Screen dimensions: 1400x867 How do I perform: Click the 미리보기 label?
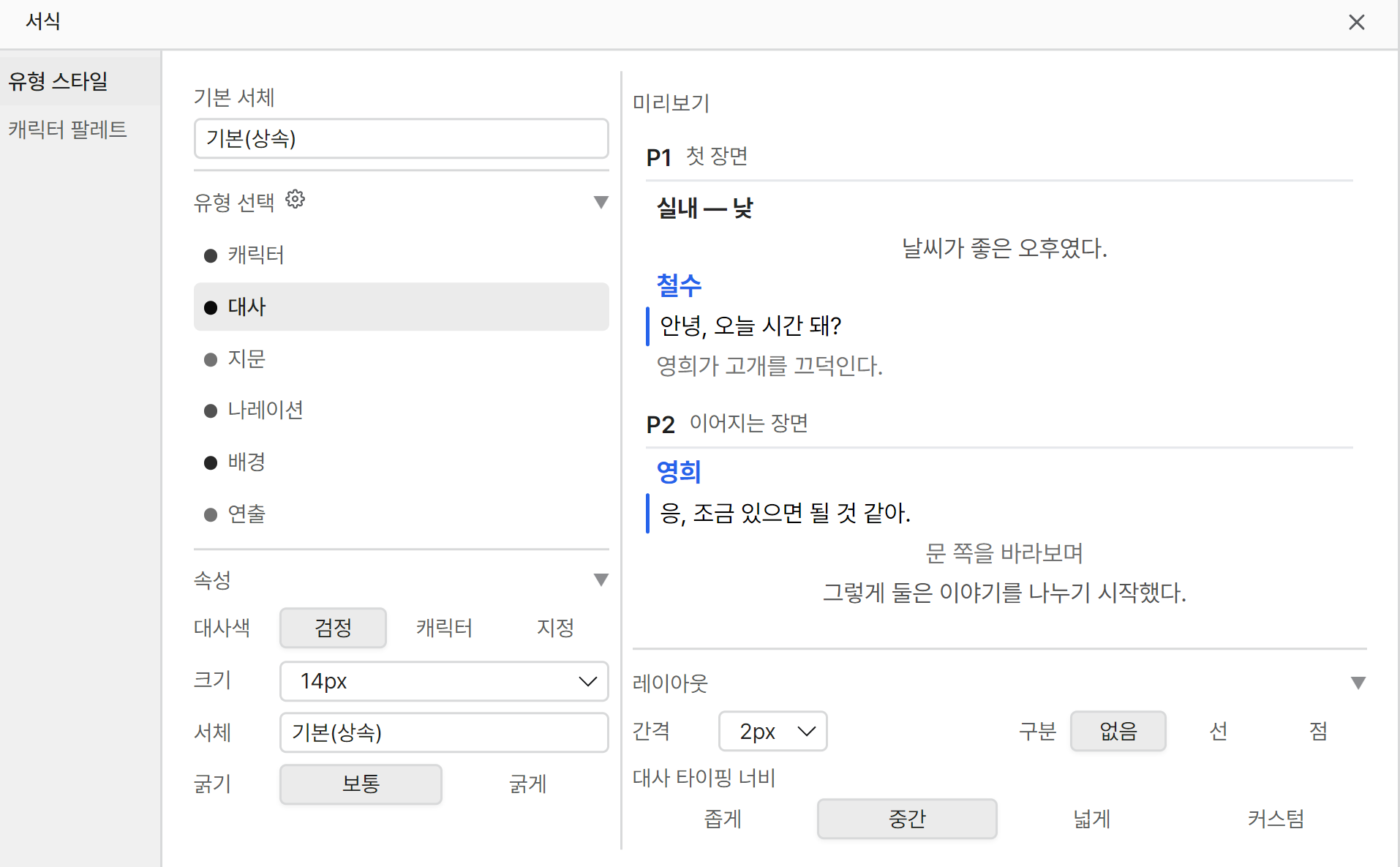tap(671, 103)
